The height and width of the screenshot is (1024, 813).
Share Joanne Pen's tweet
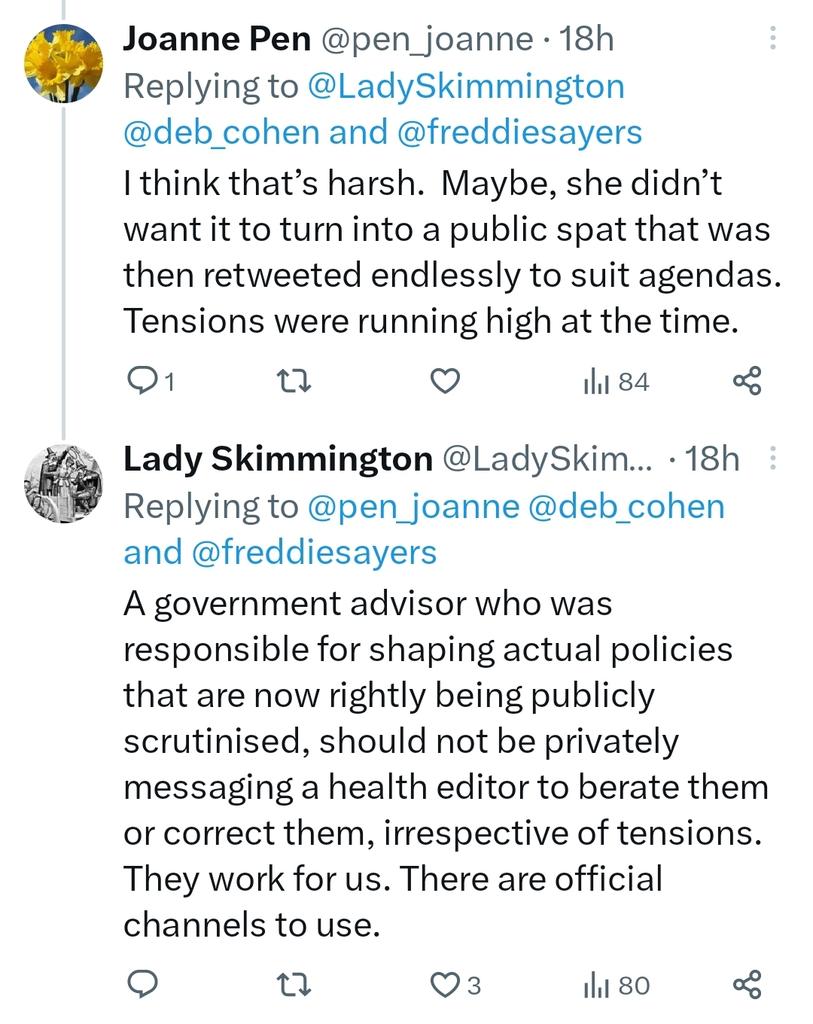[747, 380]
